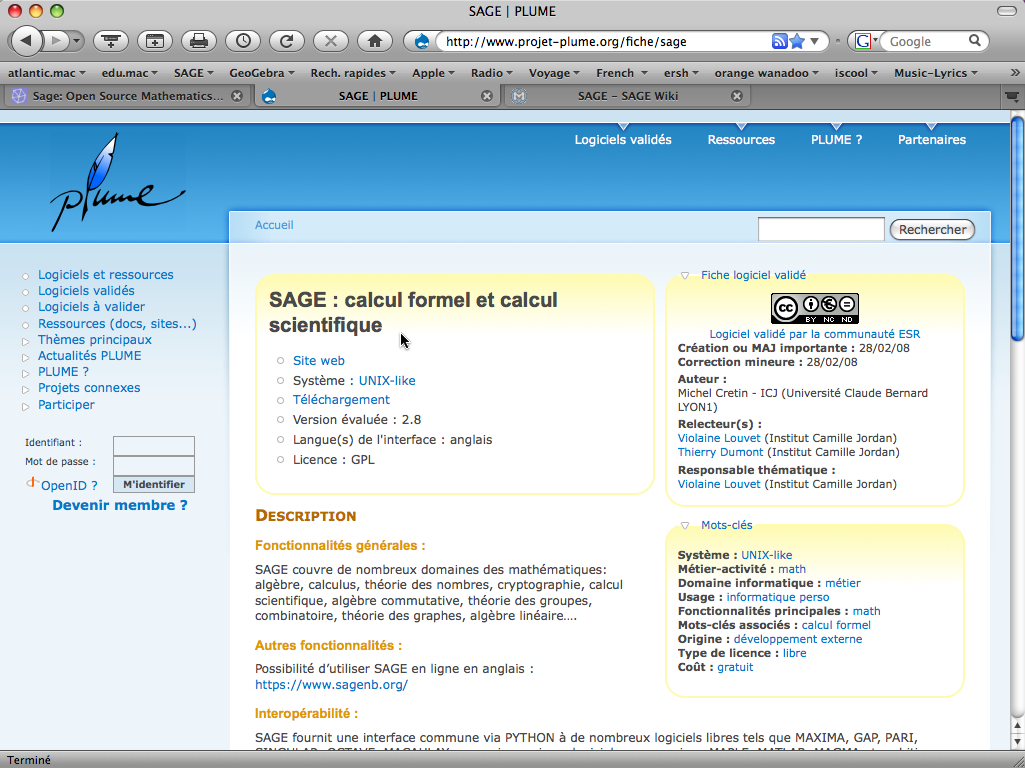Image resolution: width=1025 pixels, height=768 pixels.
Task: Click the scrollbar down arrow
Action: click(x=1017, y=741)
